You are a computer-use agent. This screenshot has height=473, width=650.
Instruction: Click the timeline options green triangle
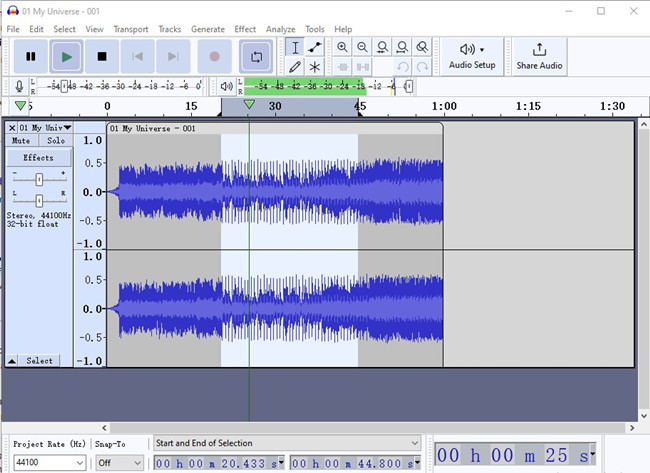point(20,105)
